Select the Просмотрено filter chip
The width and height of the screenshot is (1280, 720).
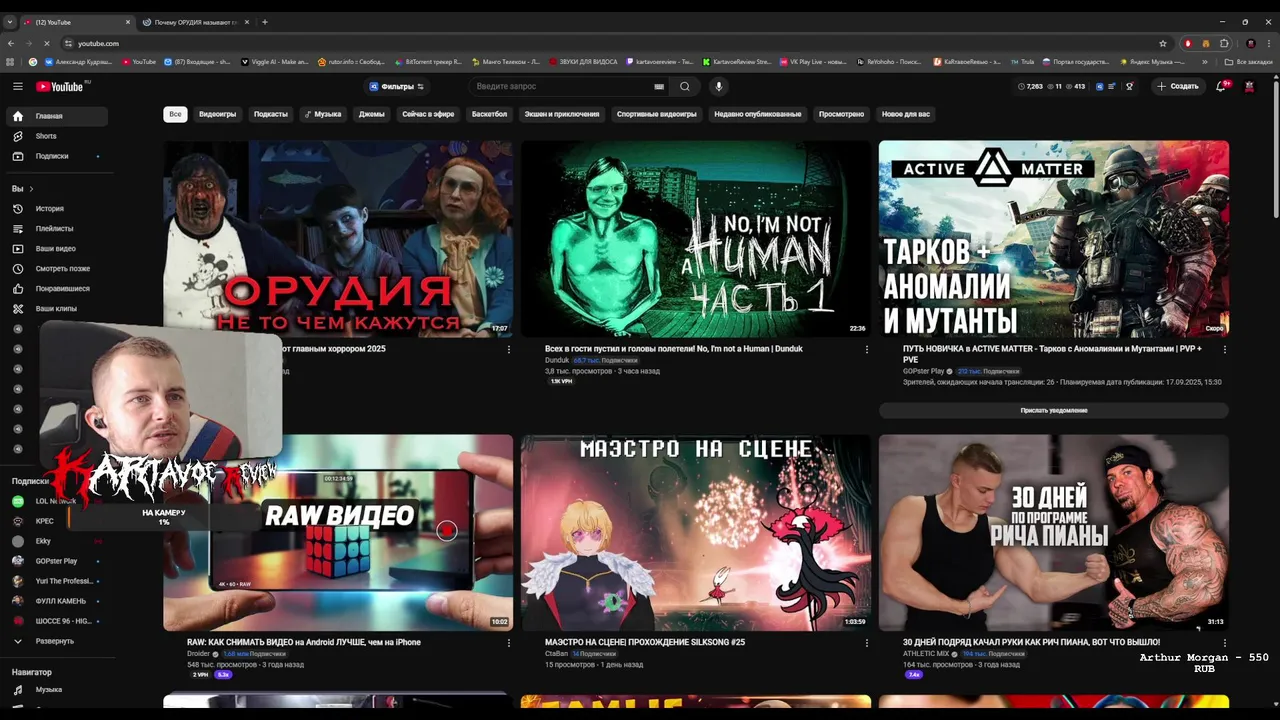(841, 114)
